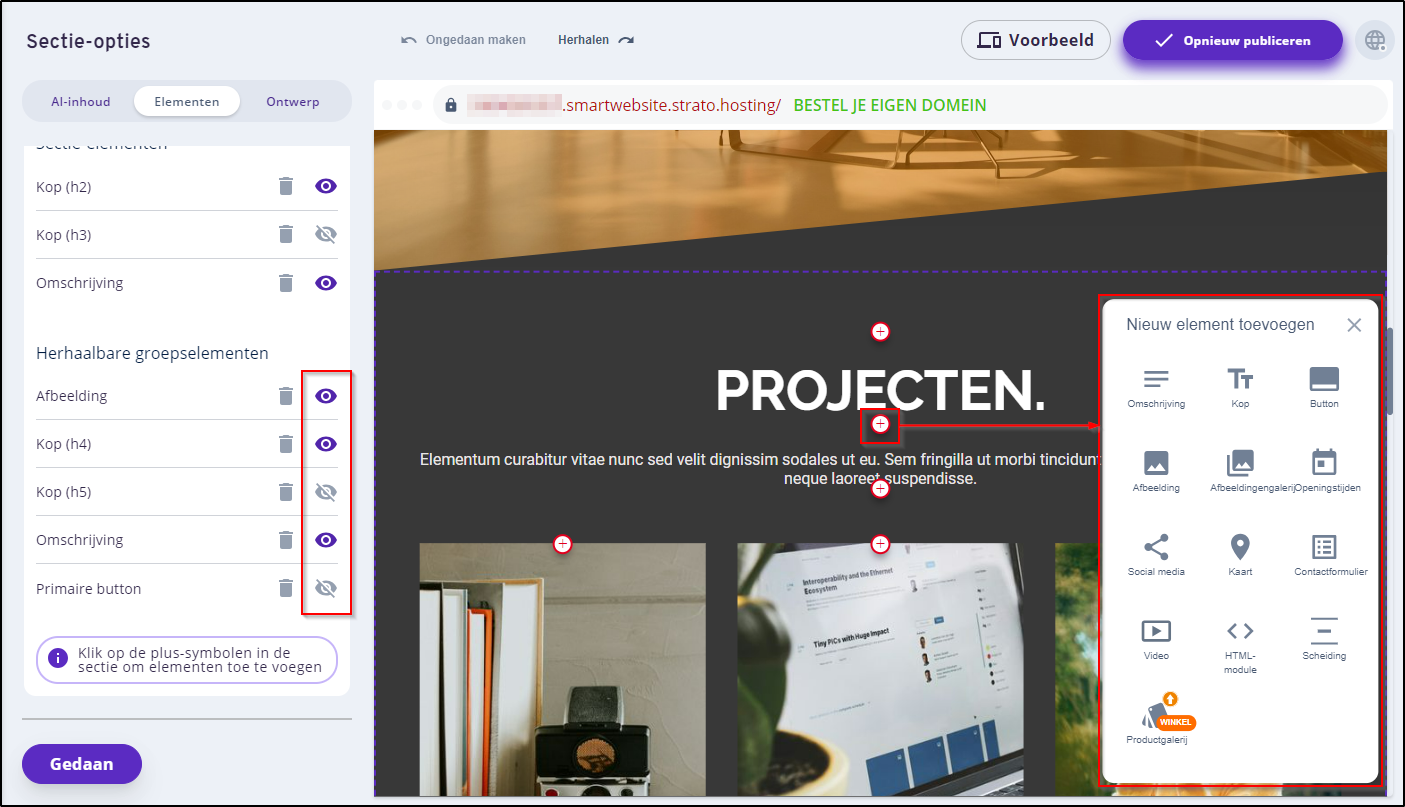The width and height of the screenshot is (1405, 807).
Task: Show the Primaire button element
Action: click(326, 588)
